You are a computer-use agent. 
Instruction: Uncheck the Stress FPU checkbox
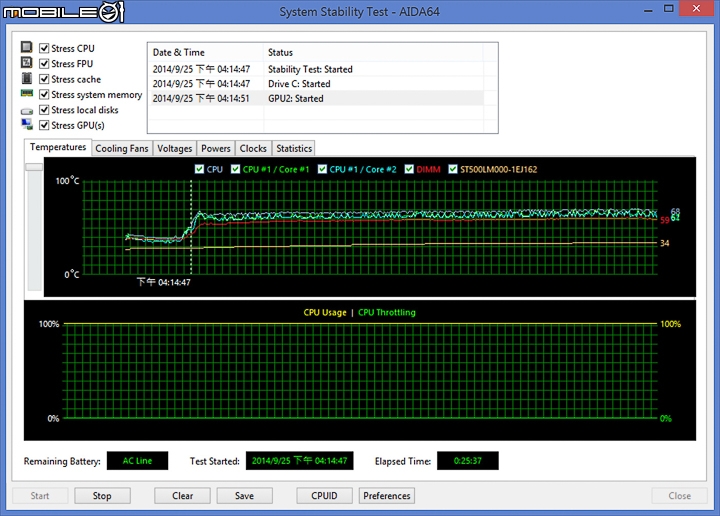pyautogui.click(x=44, y=63)
